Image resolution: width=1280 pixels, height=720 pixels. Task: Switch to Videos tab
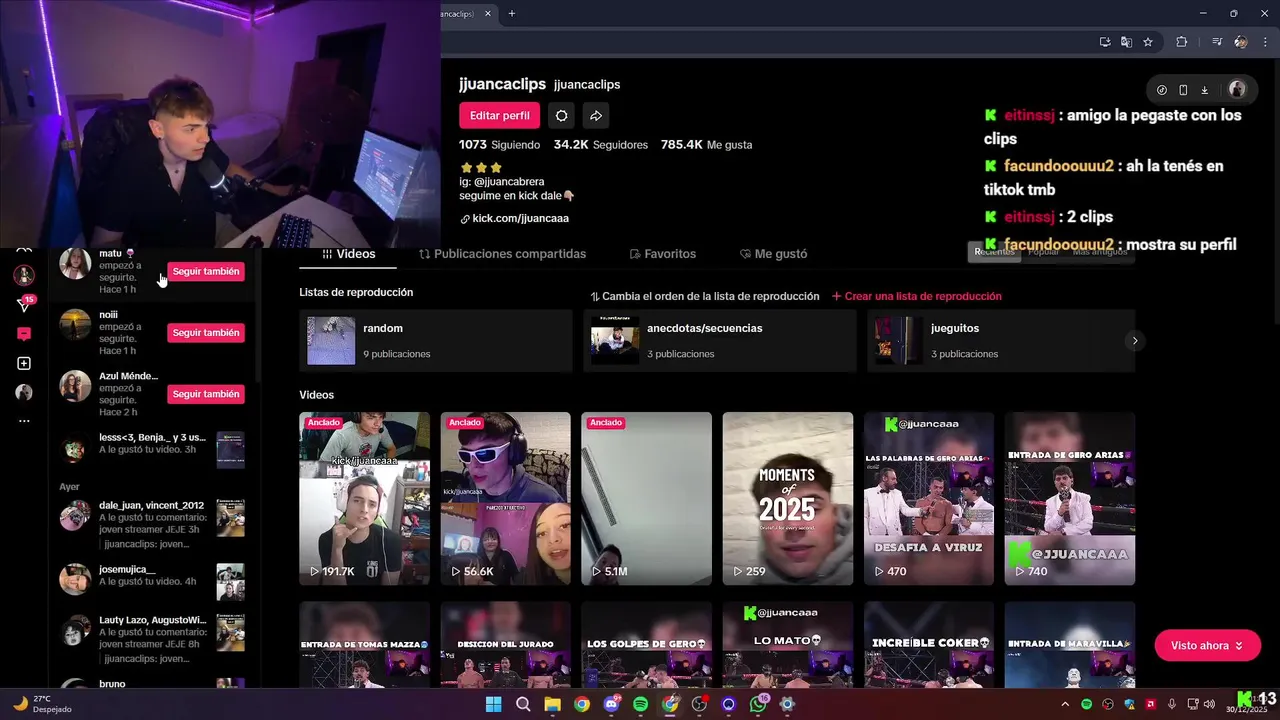[348, 254]
